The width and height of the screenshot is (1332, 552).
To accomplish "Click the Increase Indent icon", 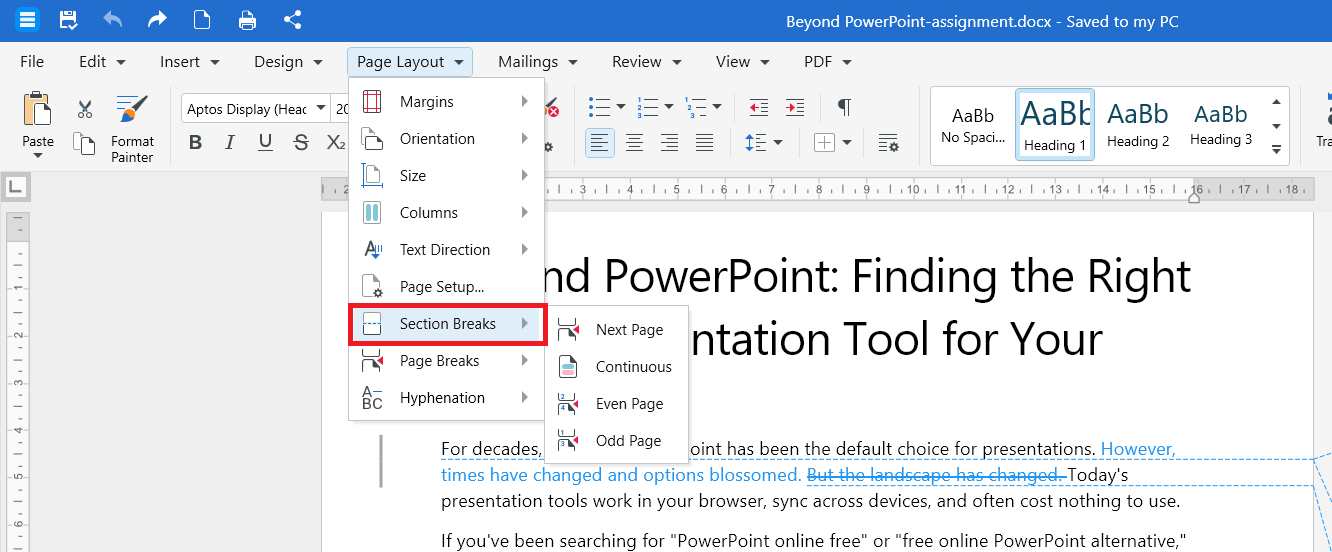I will (795, 107).
